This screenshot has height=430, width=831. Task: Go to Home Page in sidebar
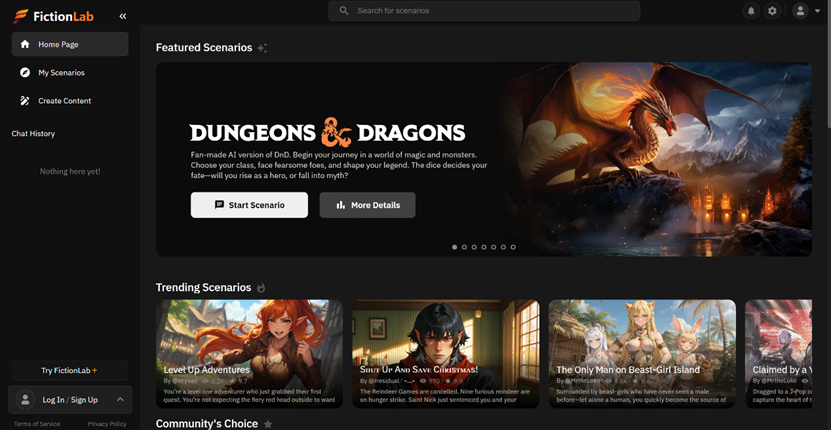point(70,44)
